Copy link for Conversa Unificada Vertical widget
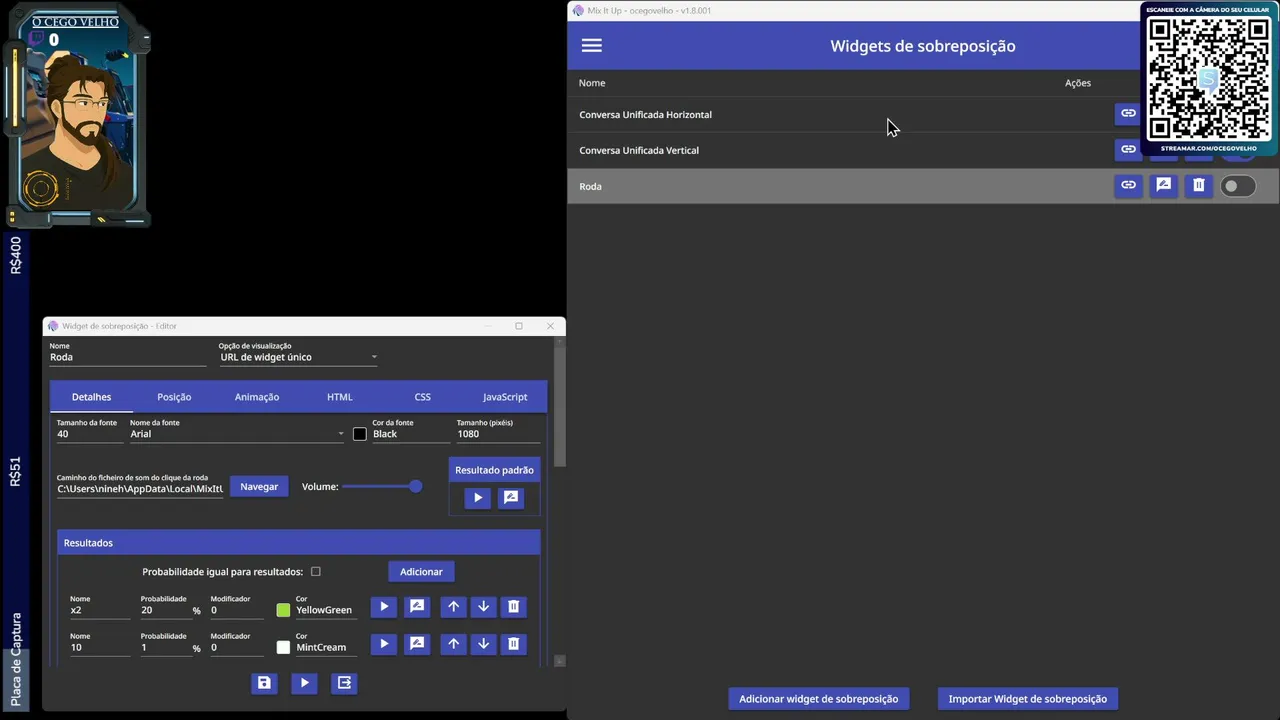This screenshot has height=720, width=1280. [x=1128, y=149]
